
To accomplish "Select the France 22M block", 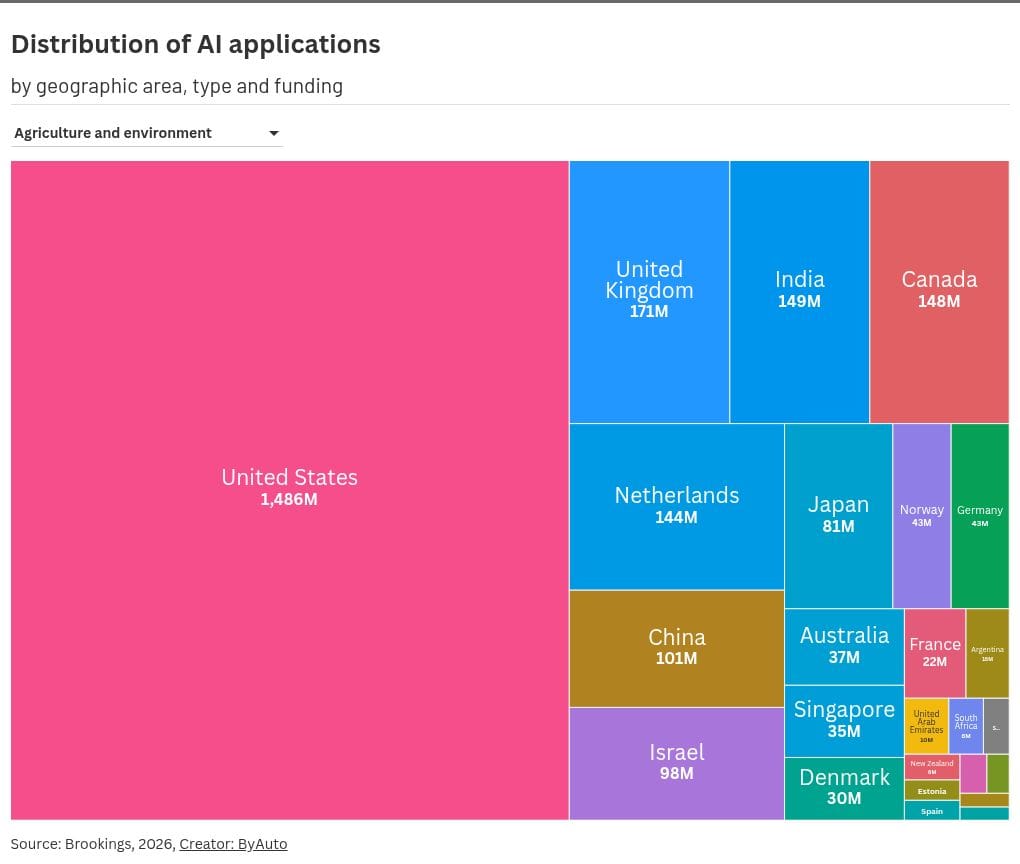I will pos(935,653).
